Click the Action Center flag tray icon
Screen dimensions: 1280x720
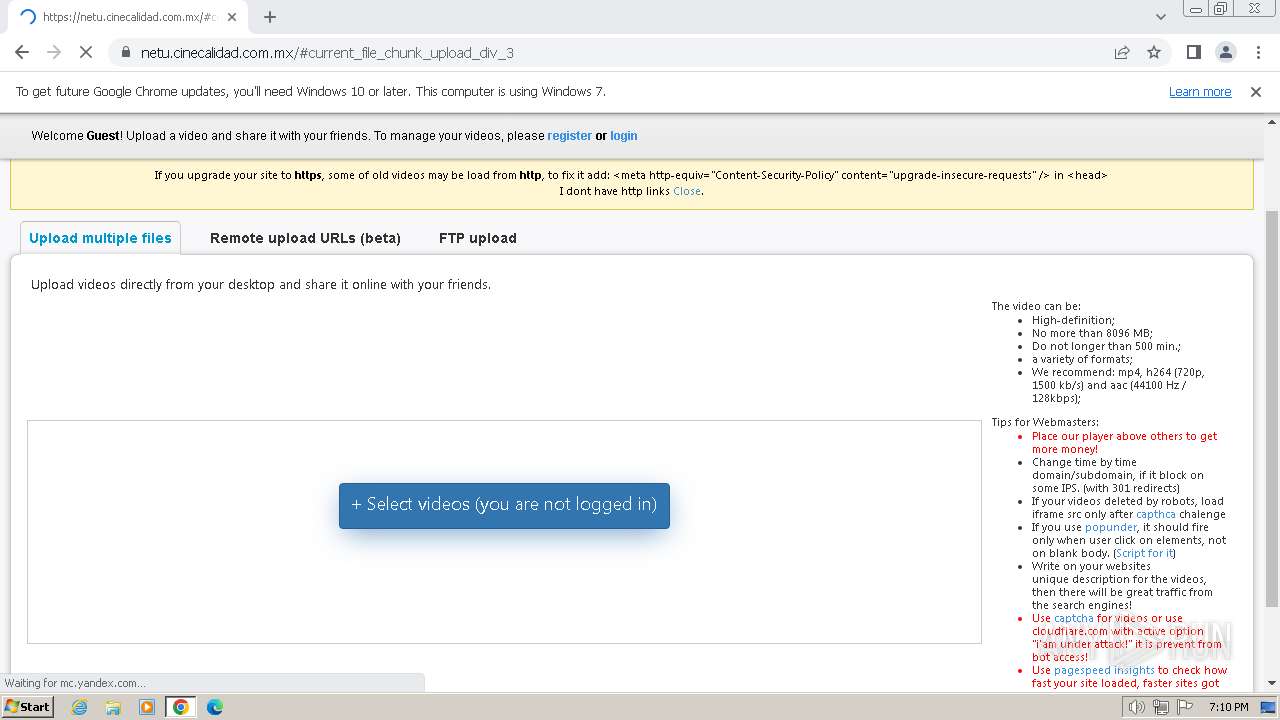coord(1185,707)
